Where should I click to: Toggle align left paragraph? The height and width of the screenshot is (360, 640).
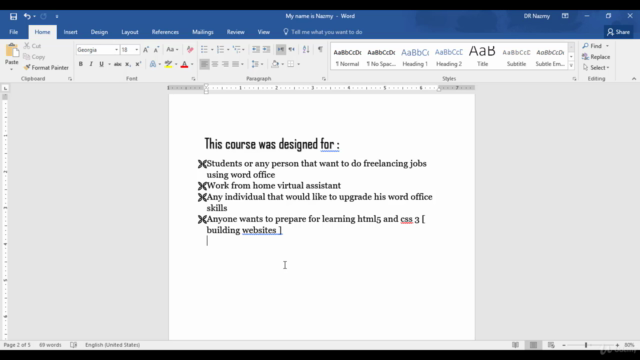tap(204, 64)
